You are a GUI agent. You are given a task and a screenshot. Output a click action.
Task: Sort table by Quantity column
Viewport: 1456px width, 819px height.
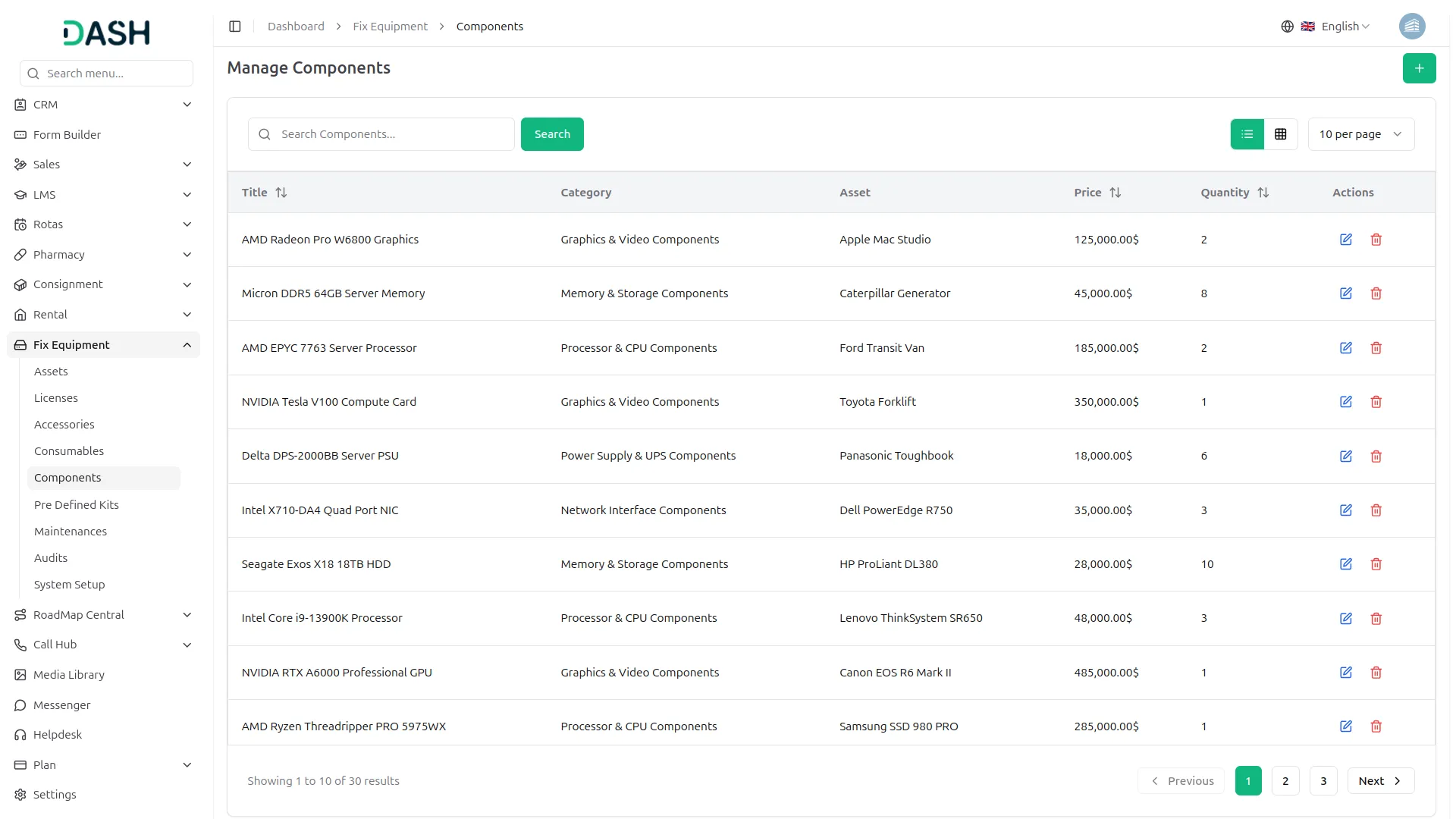[x=1262, y=193]
